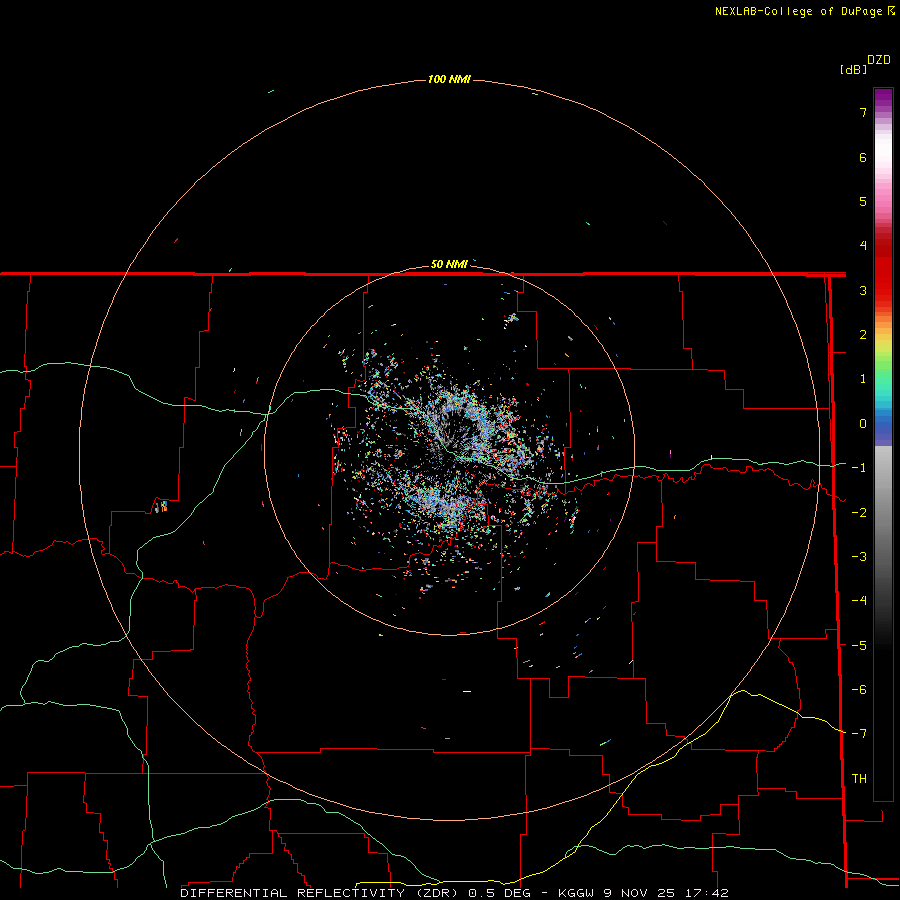The image size is (900, 900).
Task: Click the -3 value on the color scale
Action: point(859,557)
